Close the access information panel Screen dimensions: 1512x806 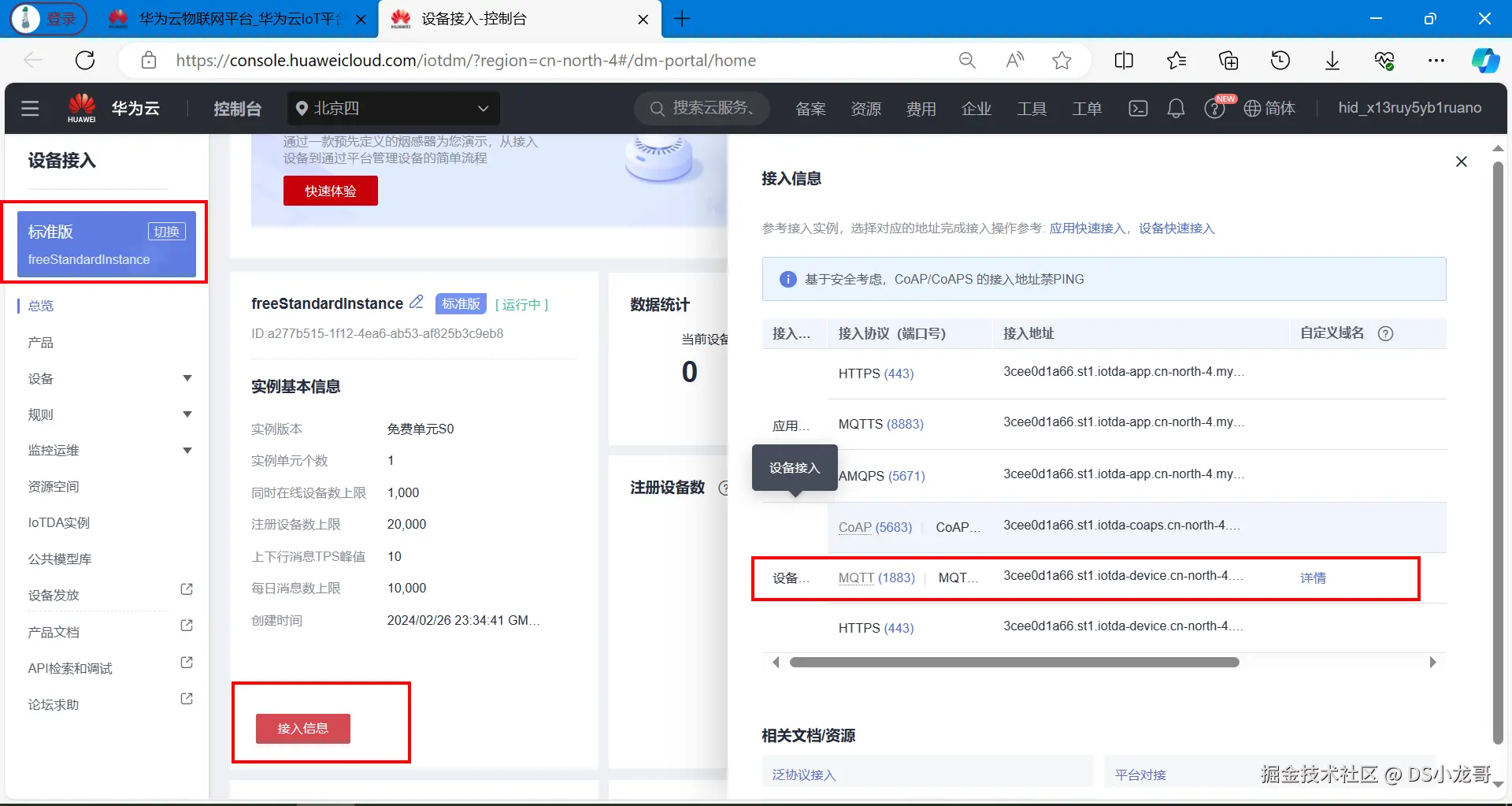[x=1462, y=162]
